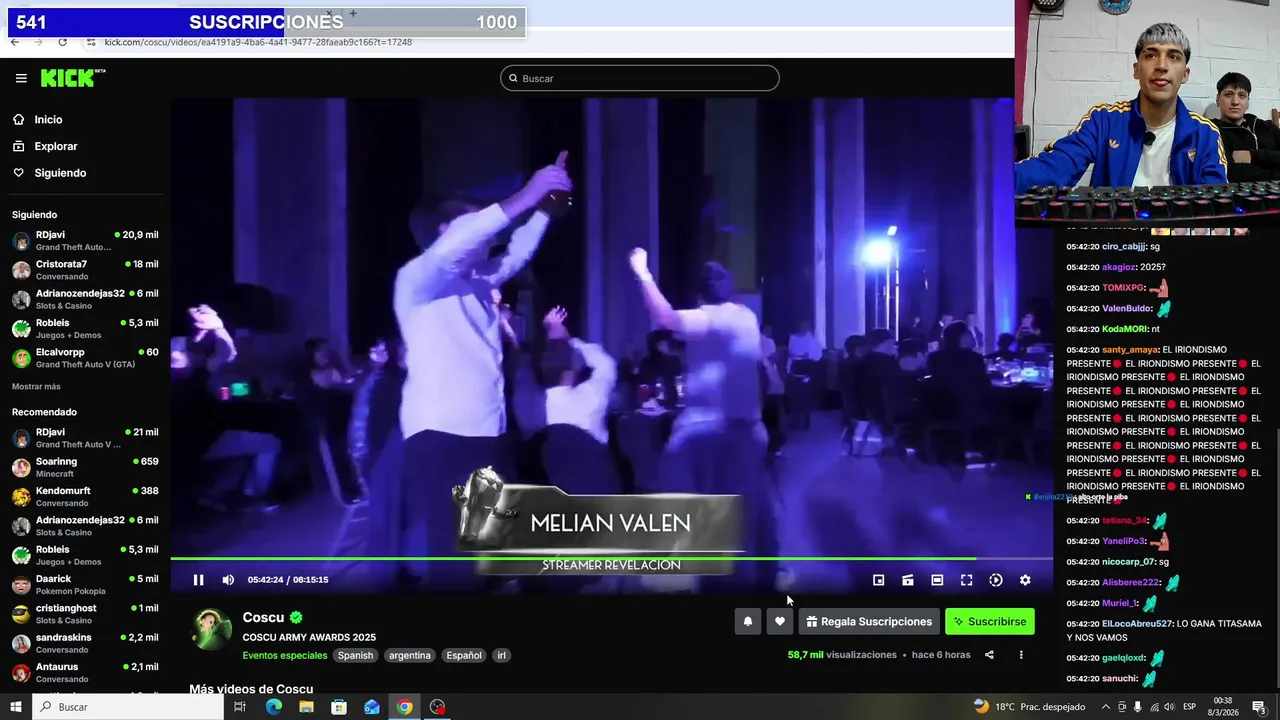Click Windows taskbar search box
The width and height of the screenshot is (1280, 720).
click(x=128, y=707)
